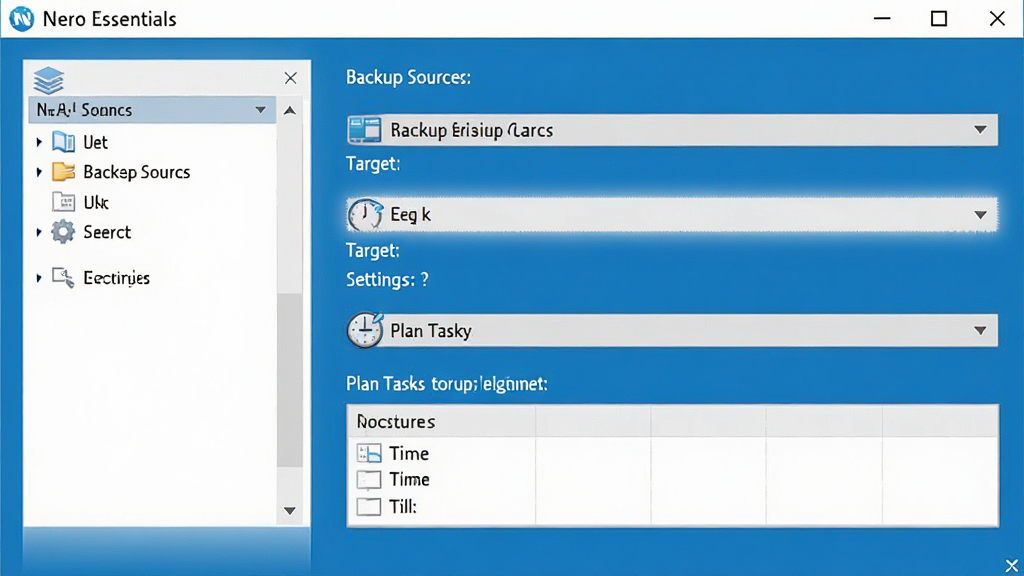Viewport: 1024px width, 576px height.
Task: Open the Rackup Erisiup Carcs dropdown
Action: tap(672, 130)
